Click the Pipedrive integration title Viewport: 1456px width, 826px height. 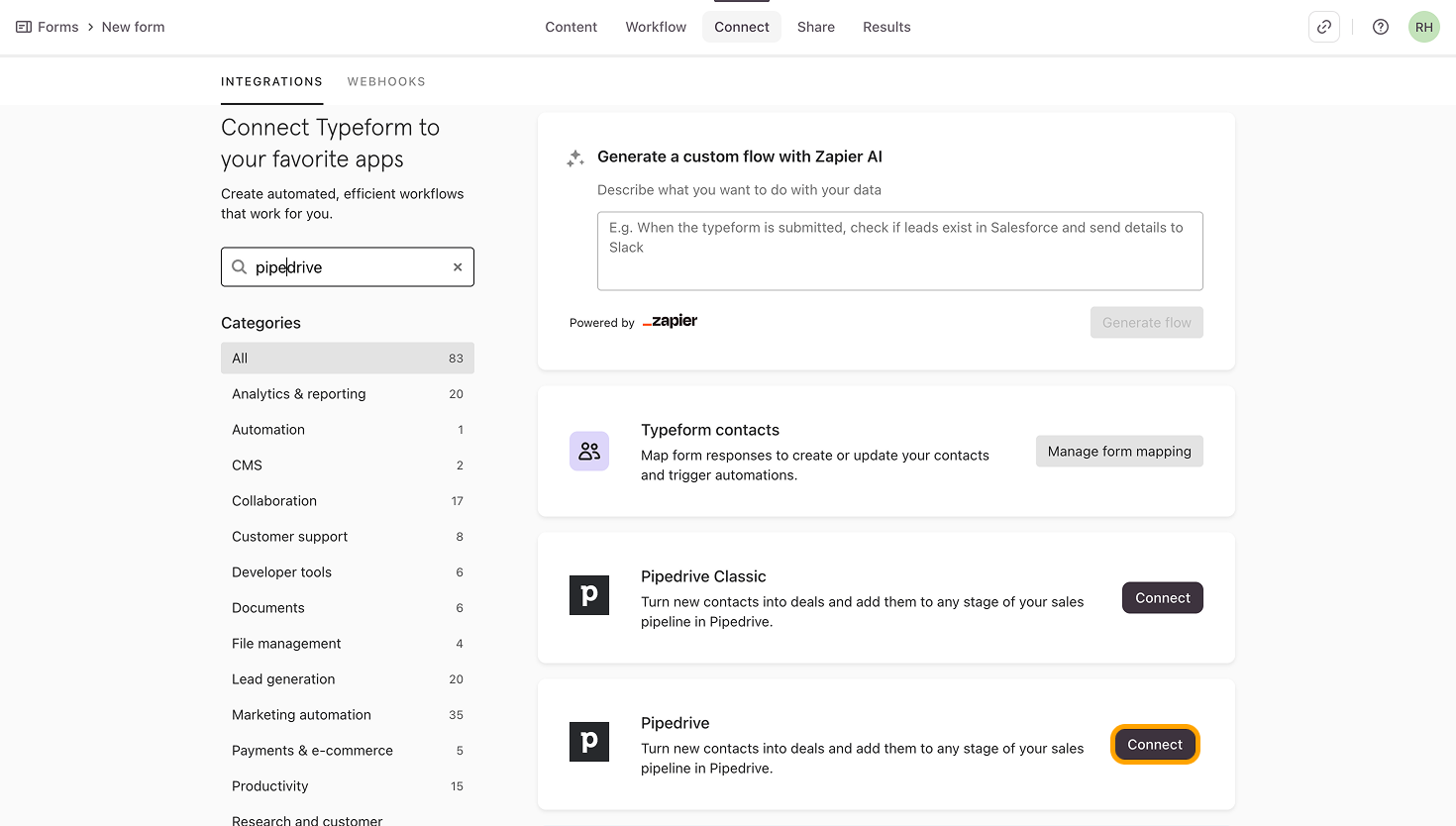(x=676, y=723)
